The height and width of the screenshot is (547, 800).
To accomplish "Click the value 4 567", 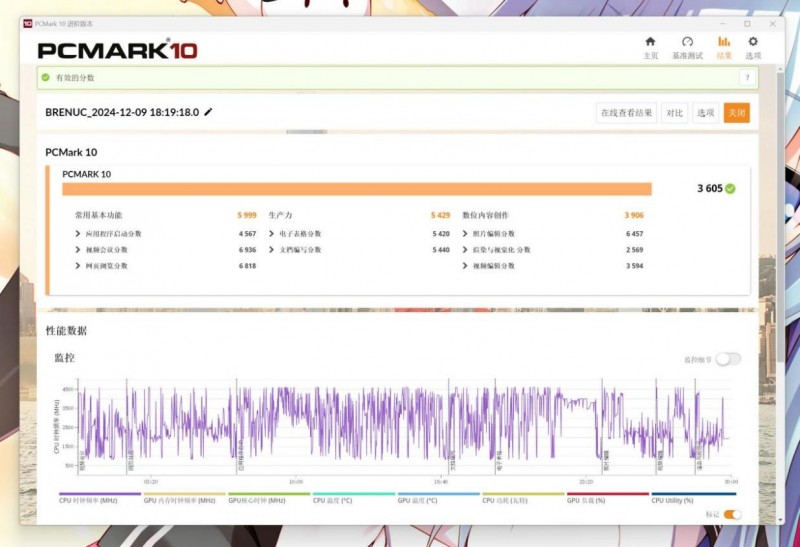I will coord(247,234).
